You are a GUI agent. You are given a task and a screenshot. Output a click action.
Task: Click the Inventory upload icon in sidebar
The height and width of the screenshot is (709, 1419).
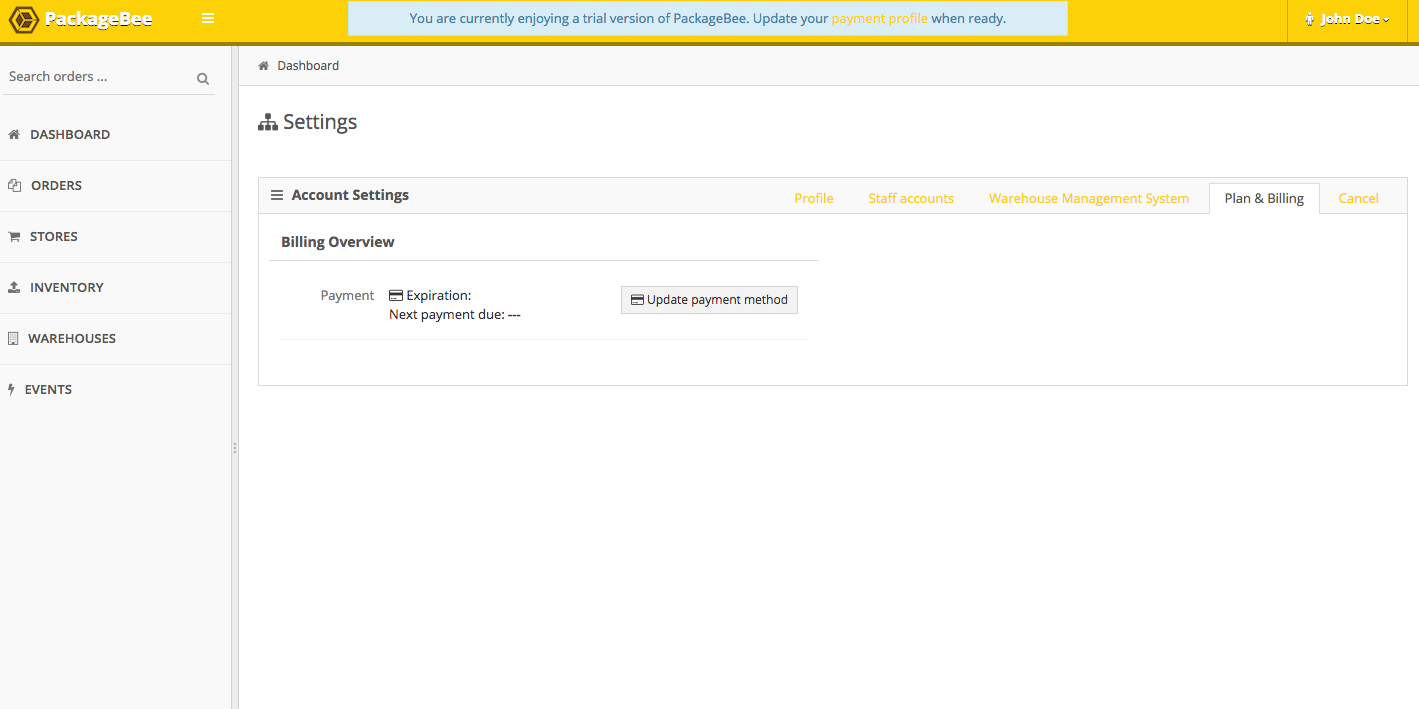[x=14, y=287]
